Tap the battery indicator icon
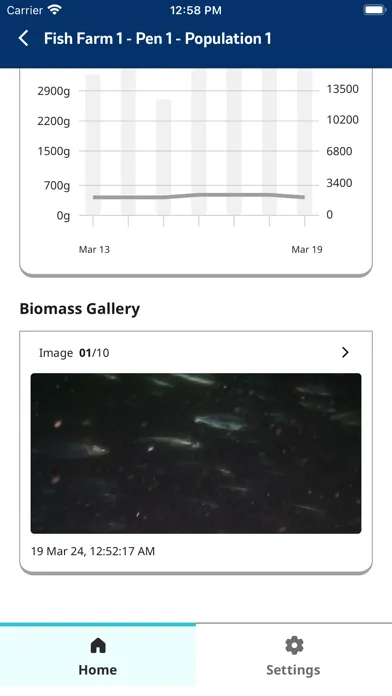Viewport: 392px width, 696px height. tap(375, 10)
